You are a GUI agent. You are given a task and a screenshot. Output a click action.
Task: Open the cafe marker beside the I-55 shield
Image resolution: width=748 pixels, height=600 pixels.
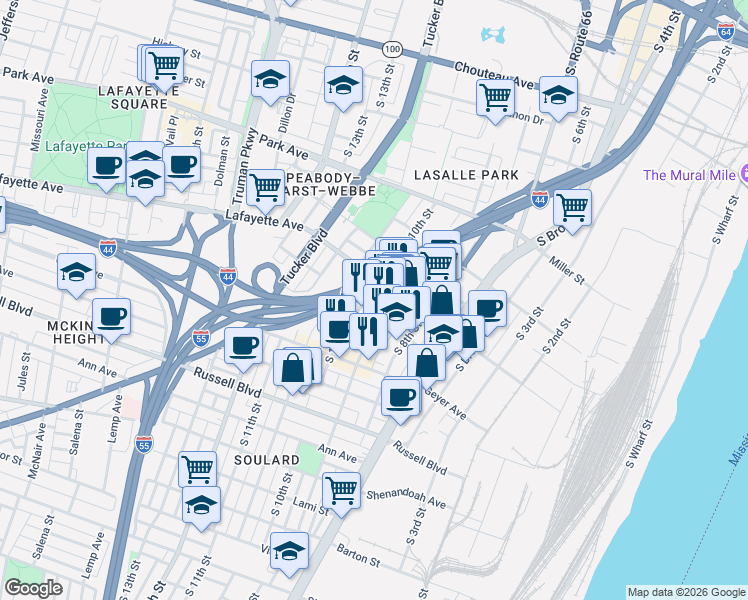[243, 346]
